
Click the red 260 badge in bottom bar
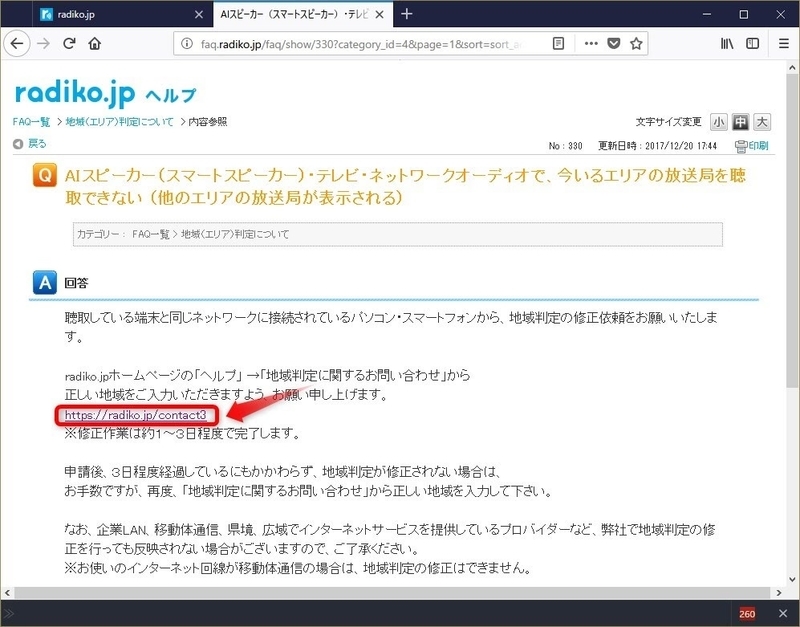747,614
